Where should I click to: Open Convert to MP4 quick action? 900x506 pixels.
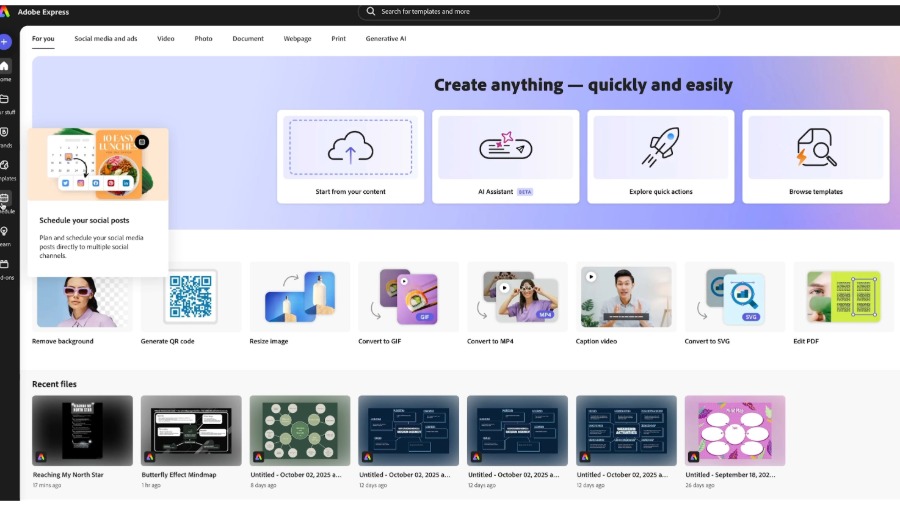pyautogui.click(x=517, y=304)
